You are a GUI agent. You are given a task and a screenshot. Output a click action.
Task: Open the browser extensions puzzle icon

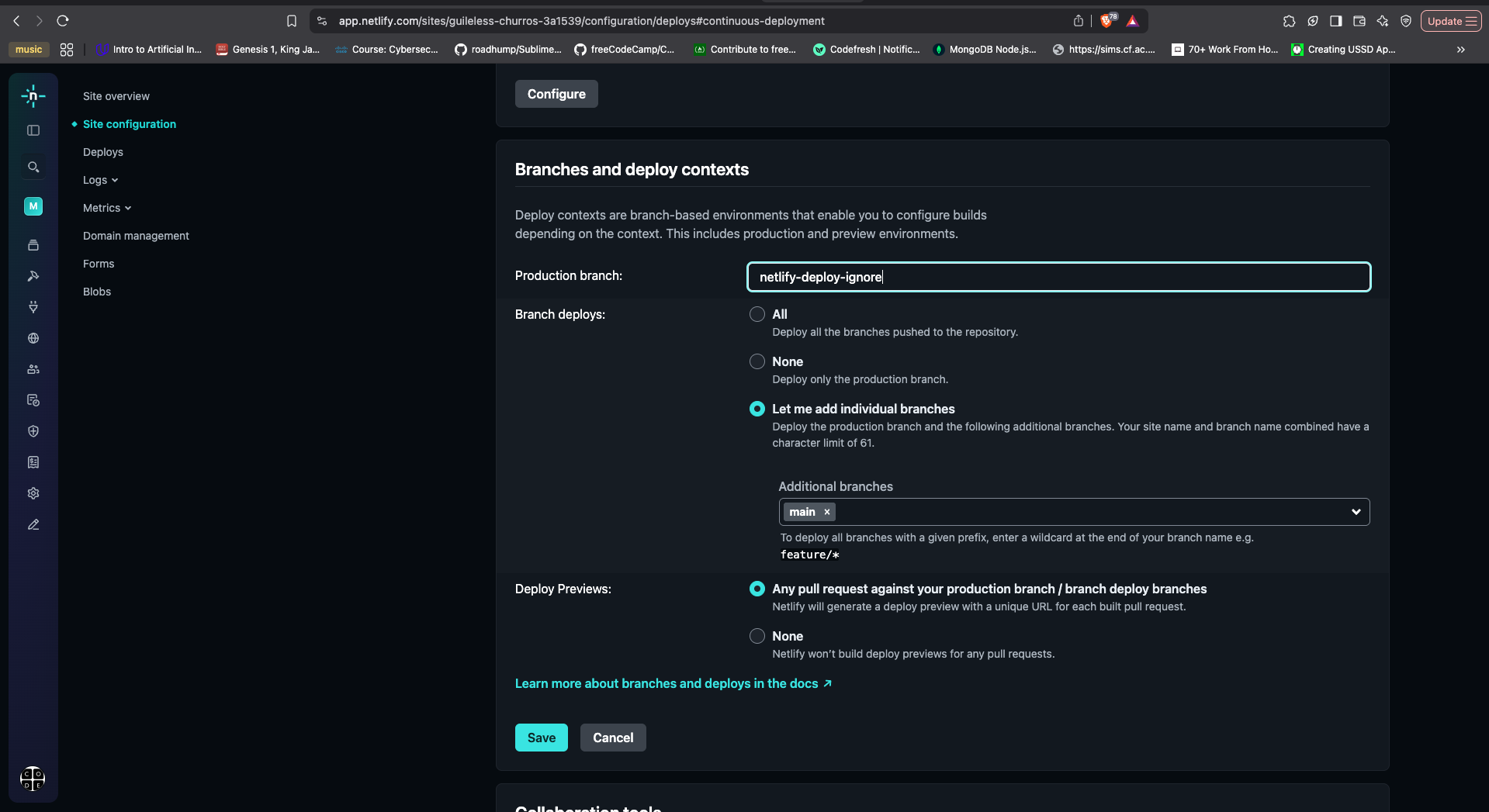pos(1289,21)
